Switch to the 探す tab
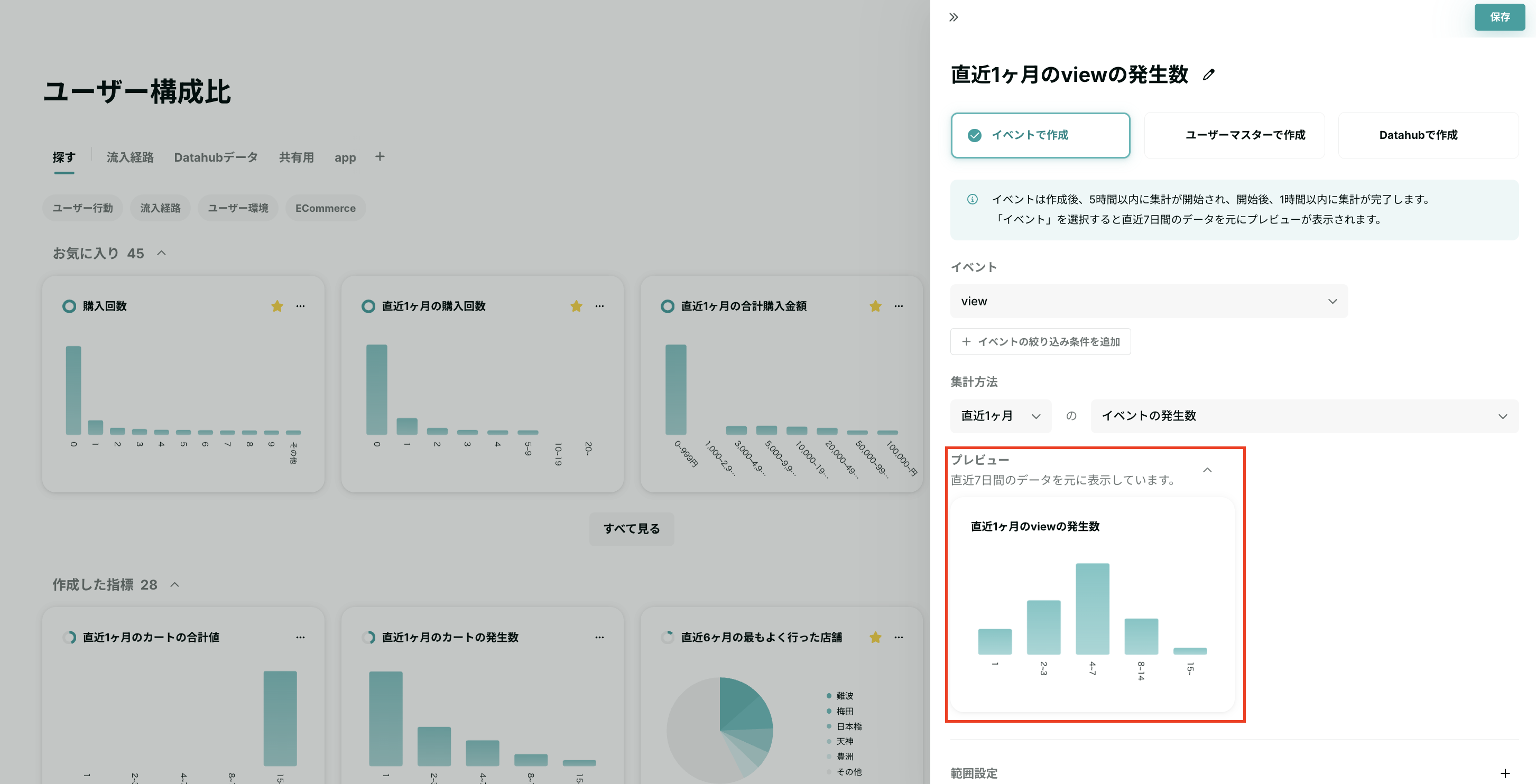1536x784 pixels. click(64, 157)
